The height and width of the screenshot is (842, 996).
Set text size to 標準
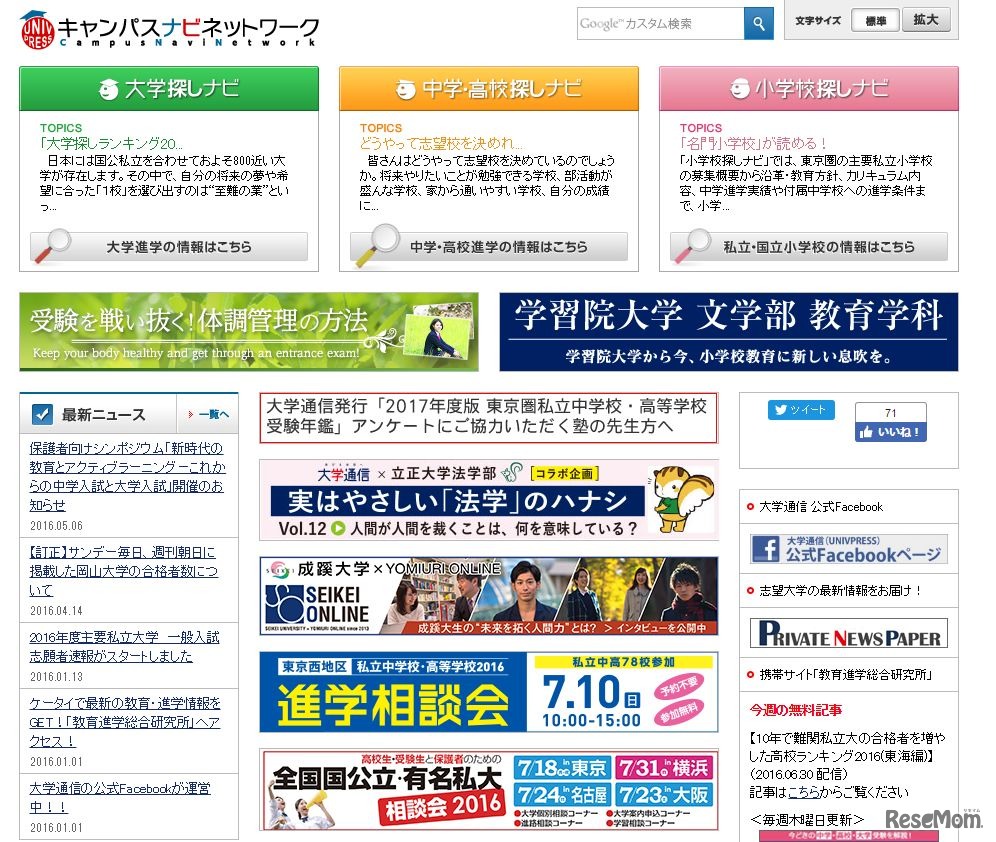point(875,20)
